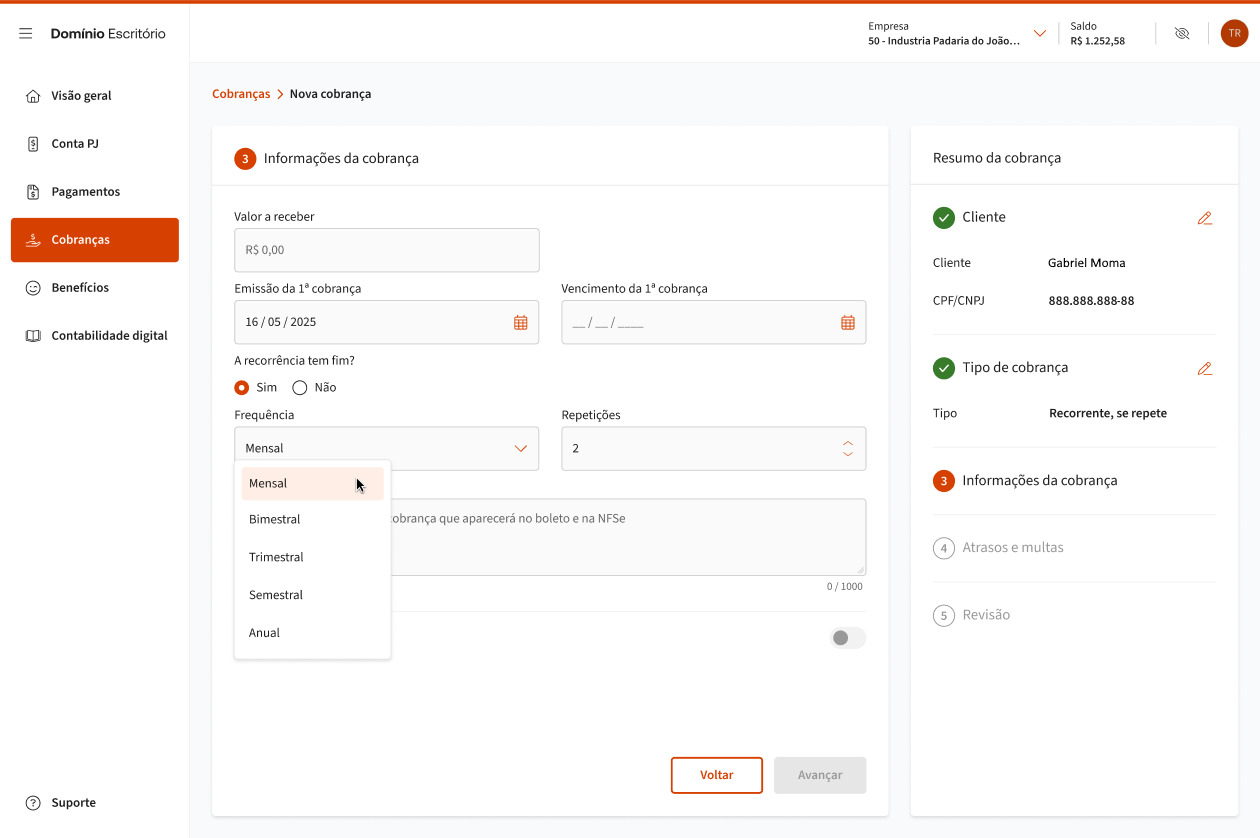Open the hamburger menu icon
This screenshot has height=838, width=1260.
pyautogui.click(x=26, y=34)
